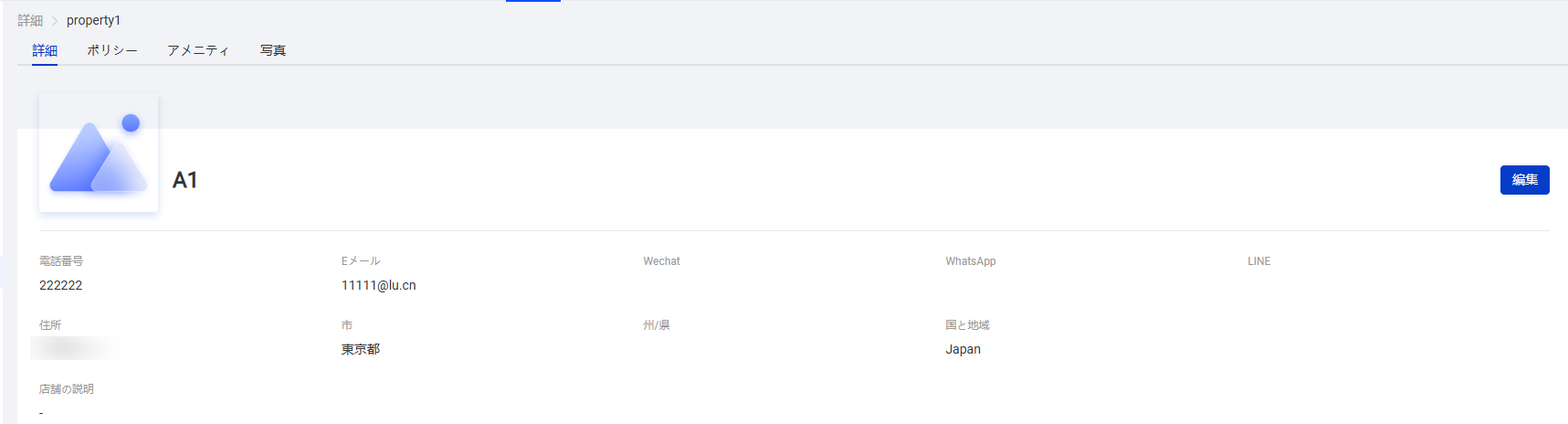Select the A1 property name heading
Viewport: 1568px width, 424px height.
pyautogui.click(x=185, y=180)
